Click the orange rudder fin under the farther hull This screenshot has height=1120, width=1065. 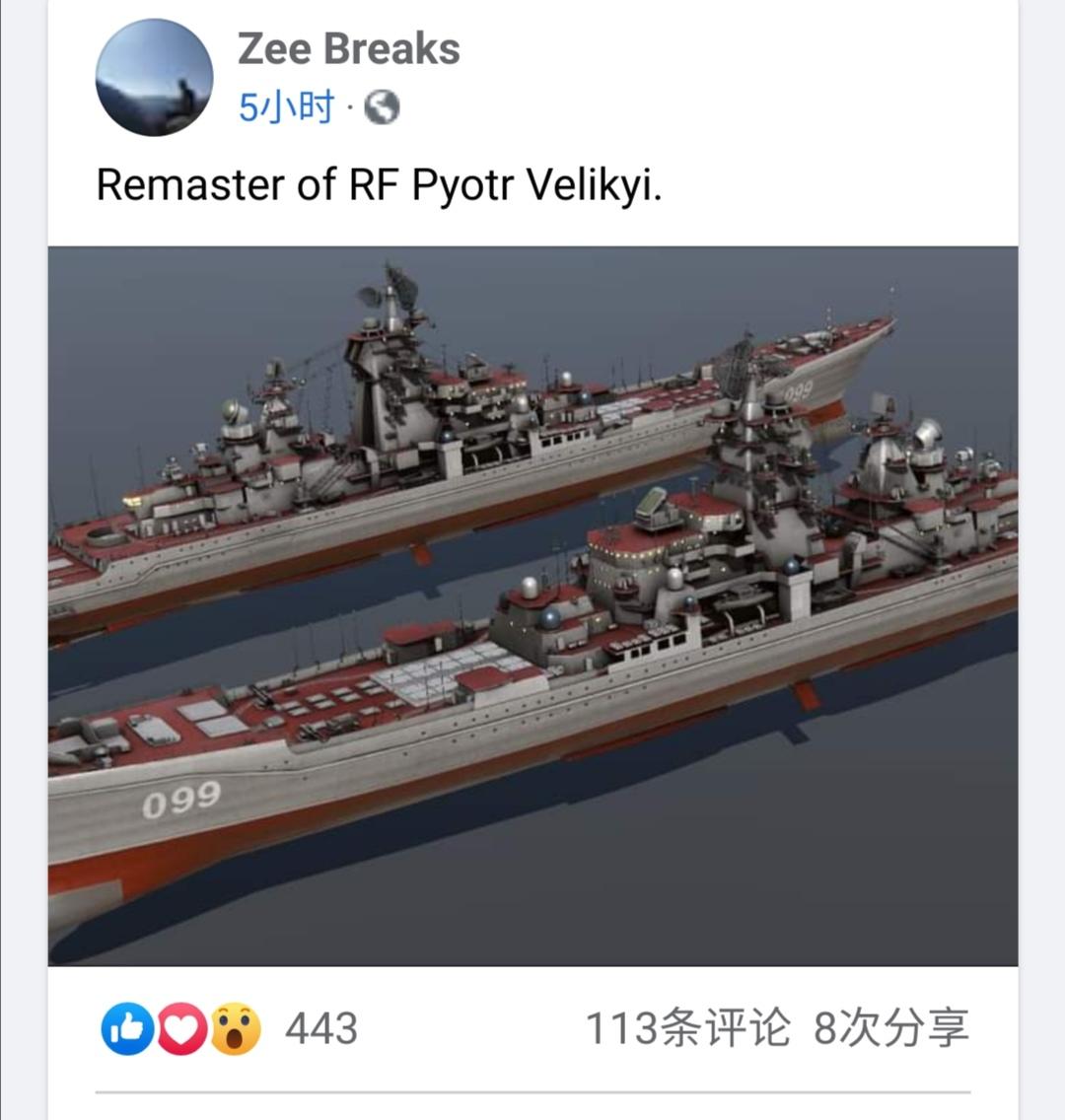tap(421, 553)
